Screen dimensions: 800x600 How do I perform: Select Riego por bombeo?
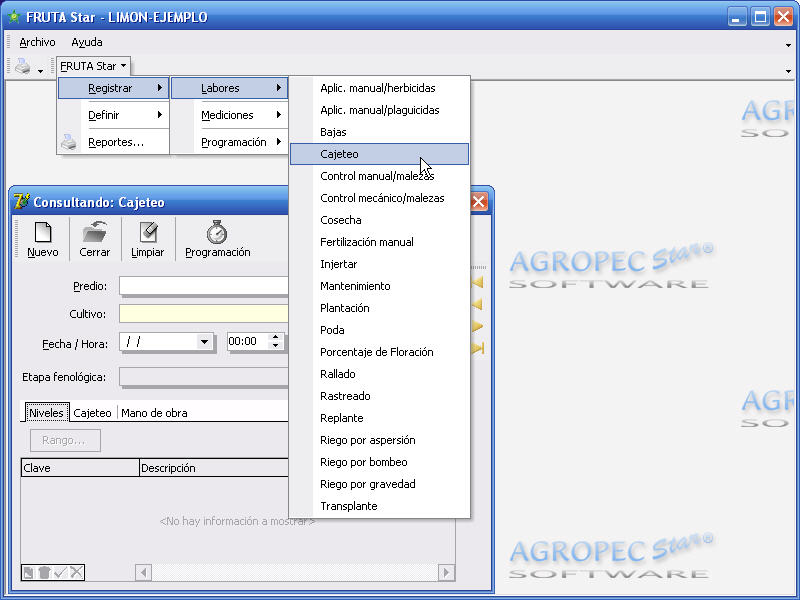point(379,462)
